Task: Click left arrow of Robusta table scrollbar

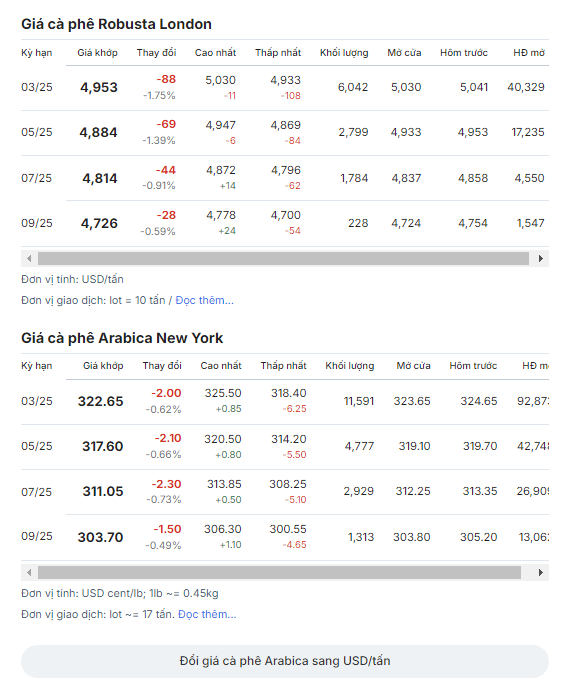Action: pos(29,259)
